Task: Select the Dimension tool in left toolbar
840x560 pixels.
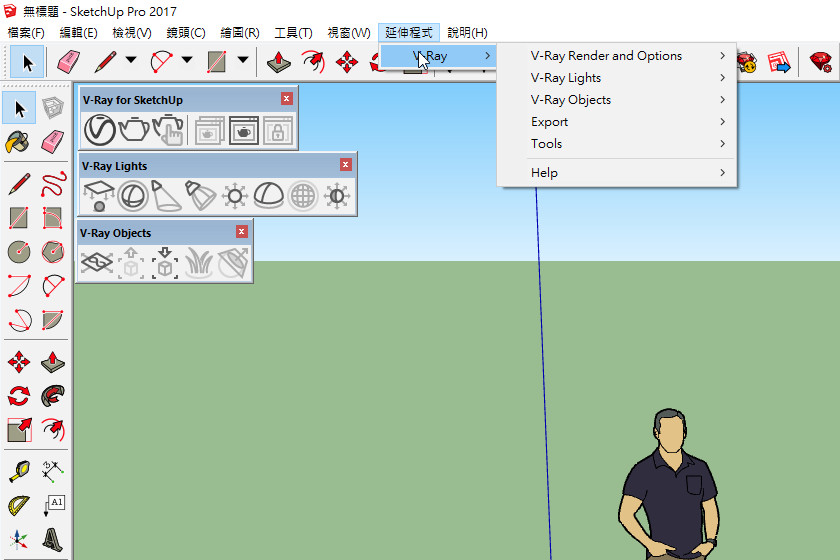Action: tap(53, 471)
